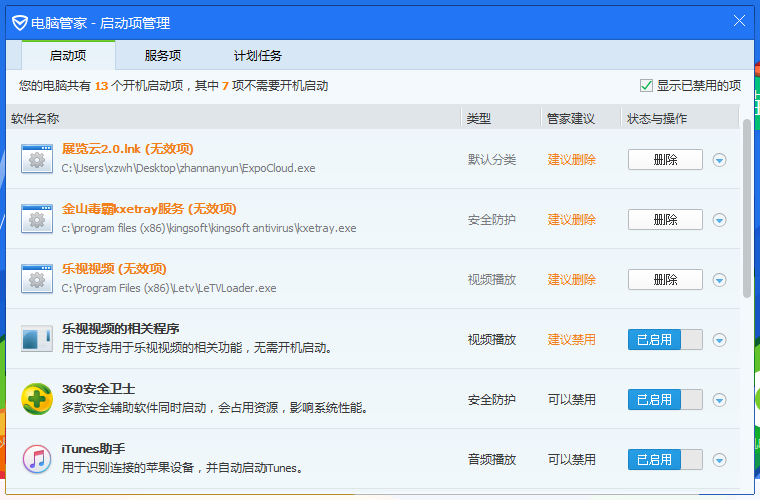
Task: Click the 展览云2.0.lnk program icon
Action: (37, 159)
